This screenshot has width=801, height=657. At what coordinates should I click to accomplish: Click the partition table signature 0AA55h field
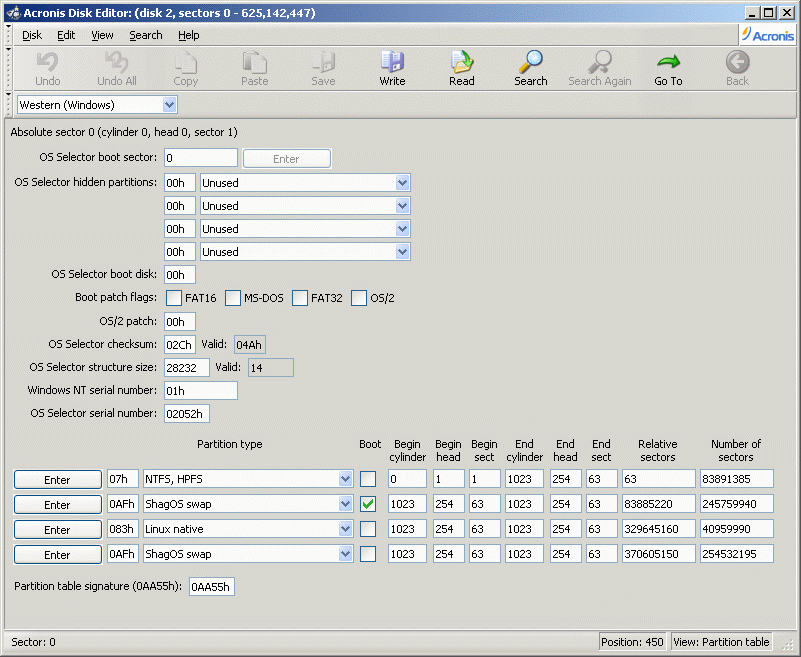211,586
